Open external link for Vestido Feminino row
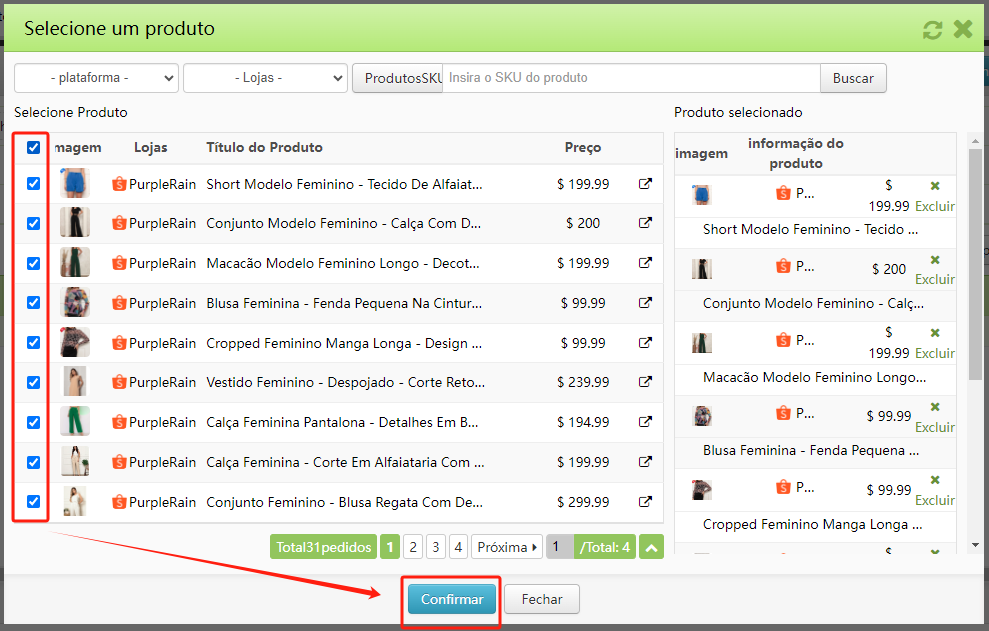Screen dimensions: 989x631 (x=645, y=382)
